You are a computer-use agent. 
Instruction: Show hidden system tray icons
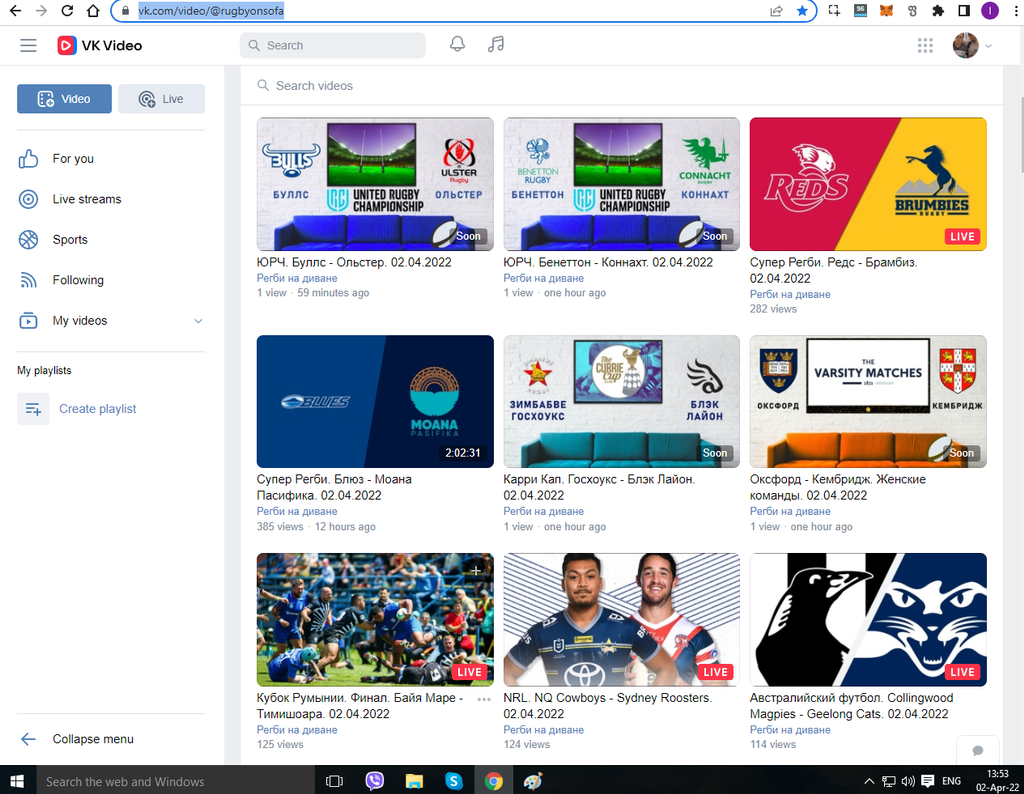coord(869,781)
